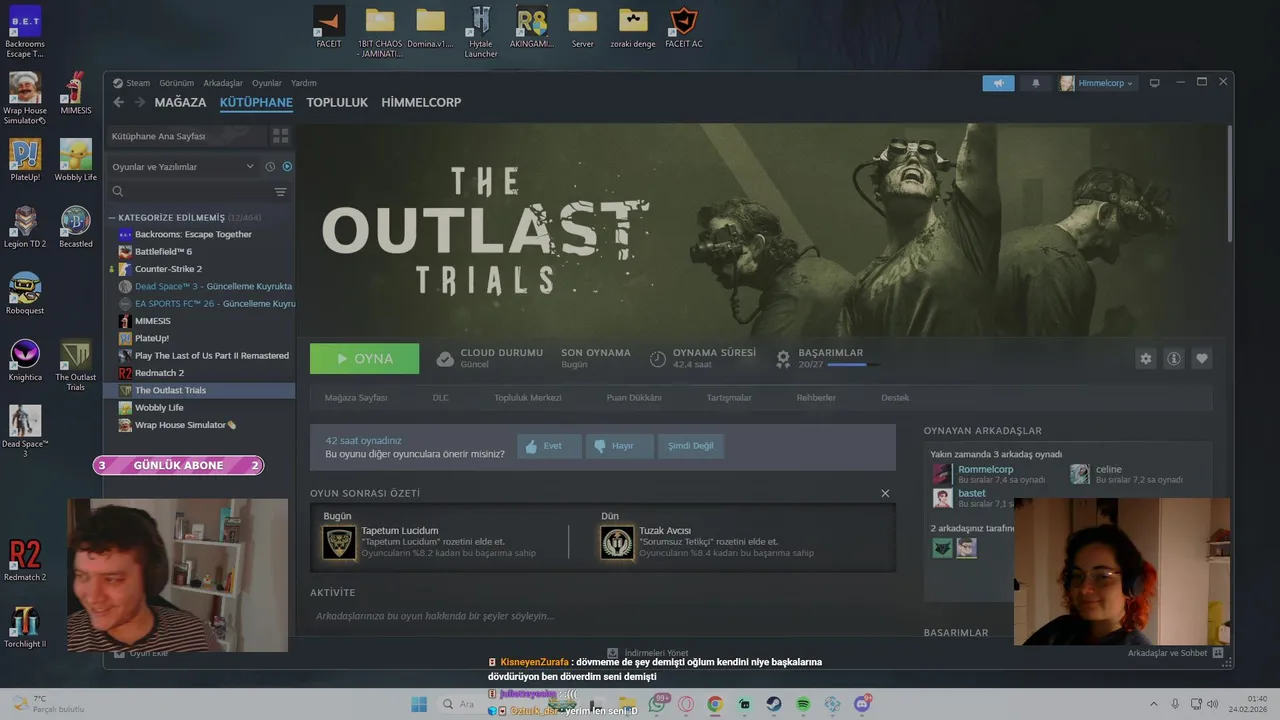This screenshot has height=720, width=1280.
Task: Open HİMMELCORP profile tab
Action: pyautogui.click(x=421, y=102)
